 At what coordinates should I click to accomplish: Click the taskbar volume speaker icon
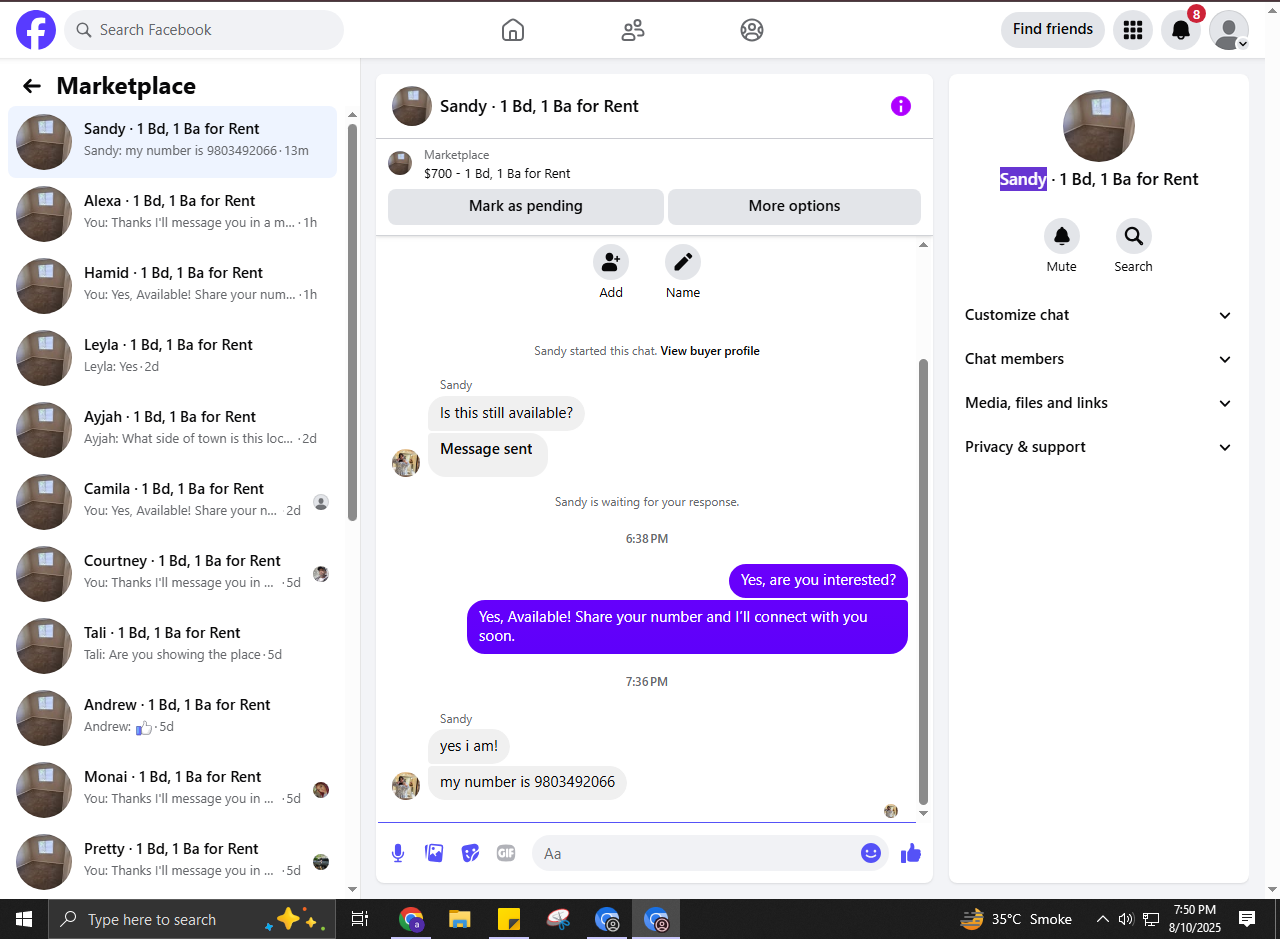point(1126,919)
